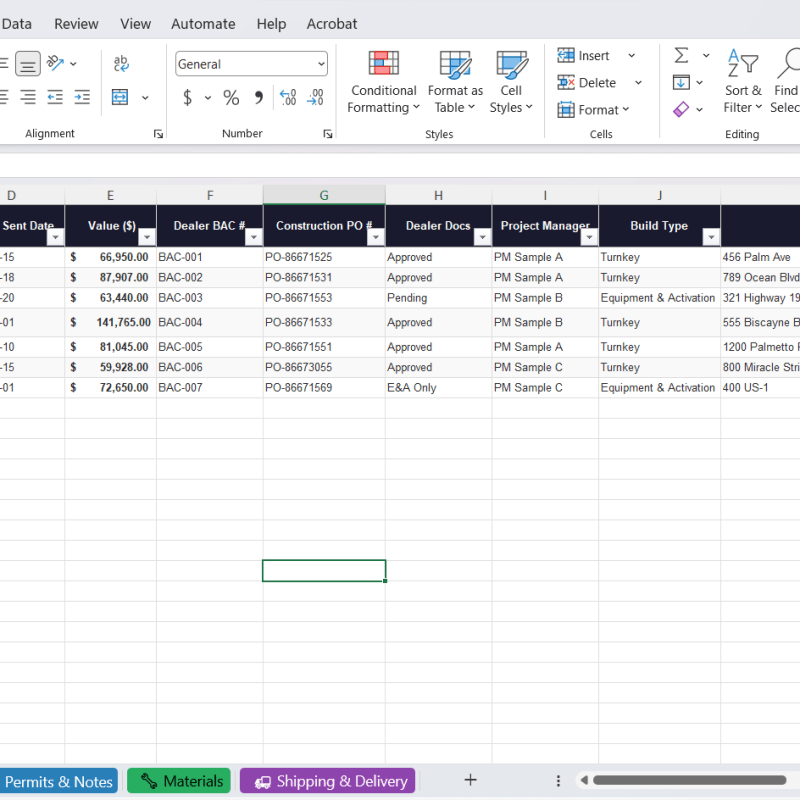This screenshot has width=800, height=800.
Task: Open the Help tab
Action: [x=271, y=24]
